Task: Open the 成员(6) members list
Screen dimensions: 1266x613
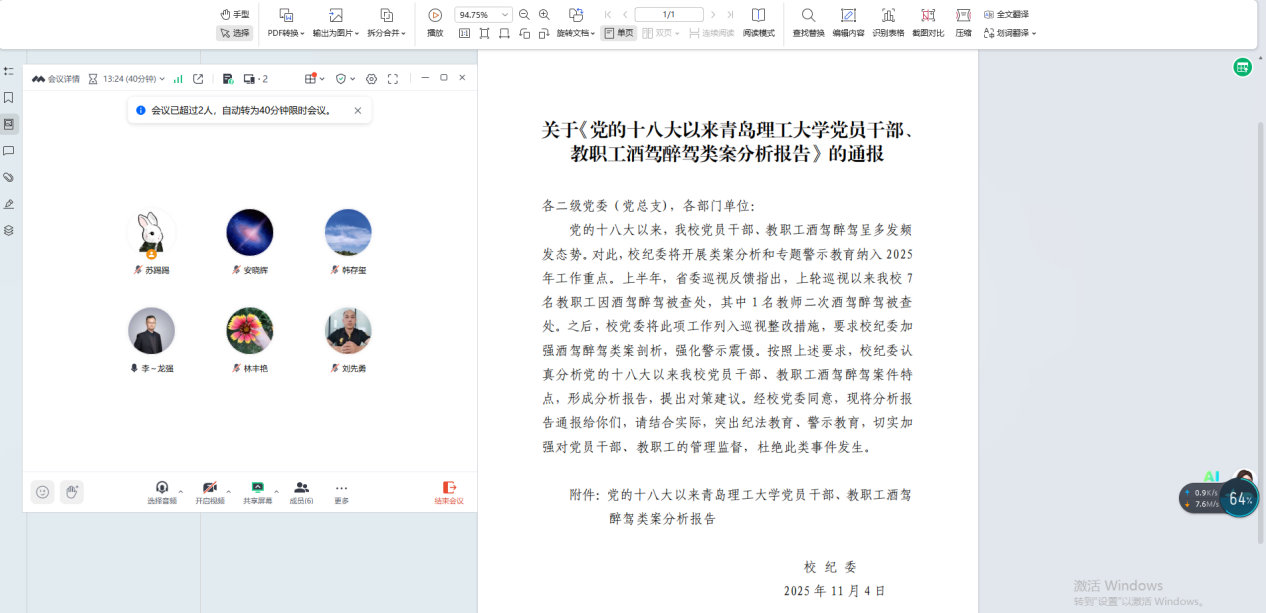Action: click(301, 491)
